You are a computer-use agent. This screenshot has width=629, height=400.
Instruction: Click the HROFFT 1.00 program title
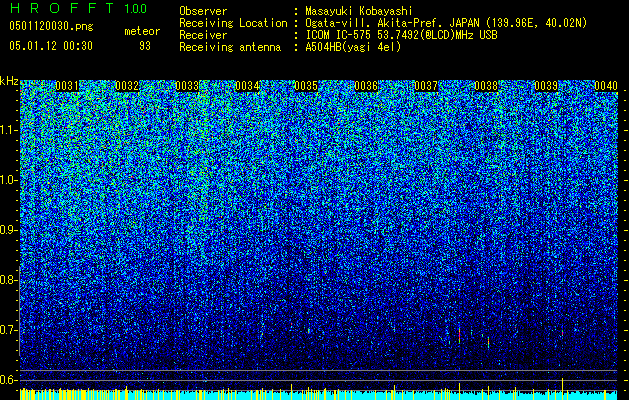tap(78, 8)
